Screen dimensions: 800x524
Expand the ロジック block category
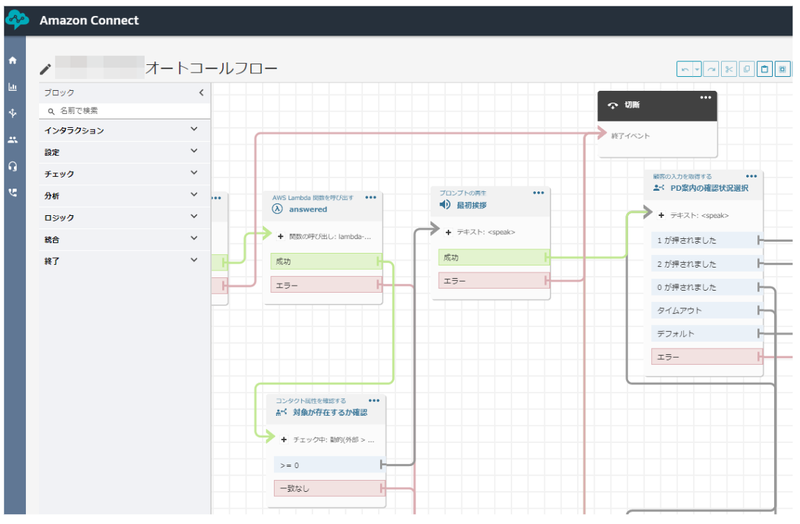(124, 217)
